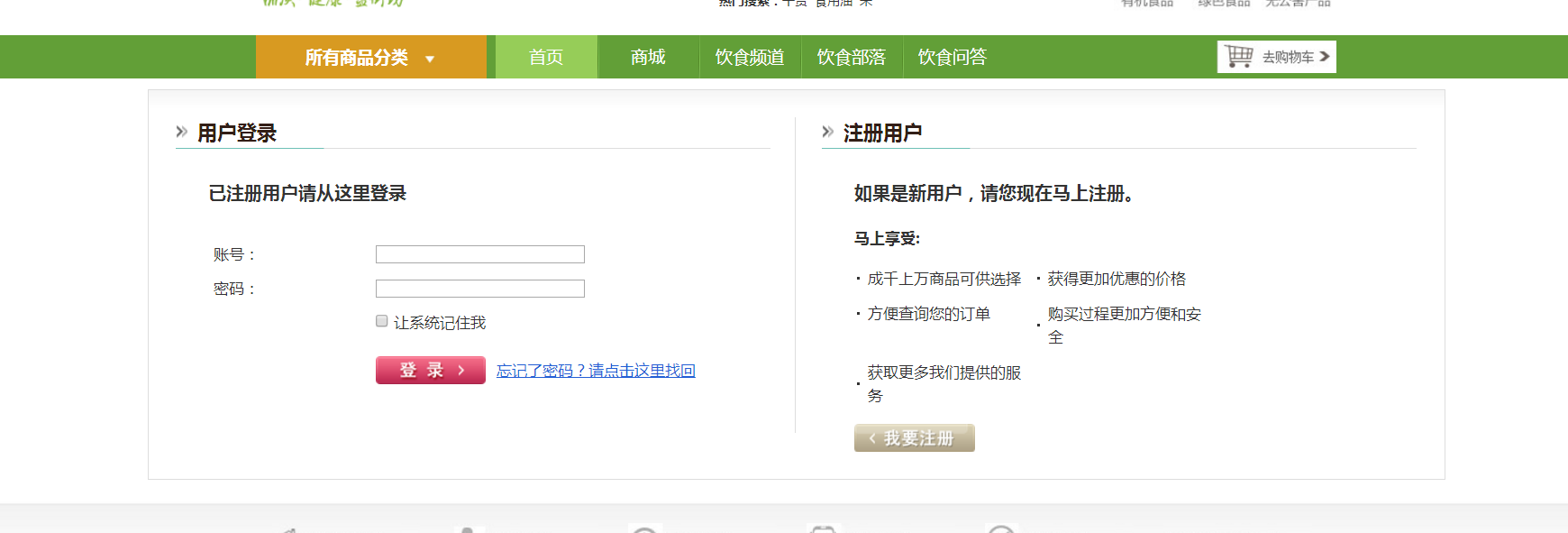The height and width of the screenshot is (533, 1568).
Task: Click the shopping cart icon
Action: (x=1239, y=56)
